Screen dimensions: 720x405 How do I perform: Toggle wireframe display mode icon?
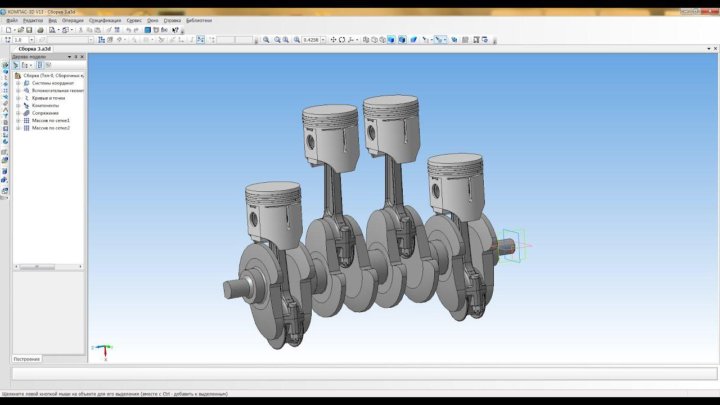pyautogui.click(x=366, y=40)
